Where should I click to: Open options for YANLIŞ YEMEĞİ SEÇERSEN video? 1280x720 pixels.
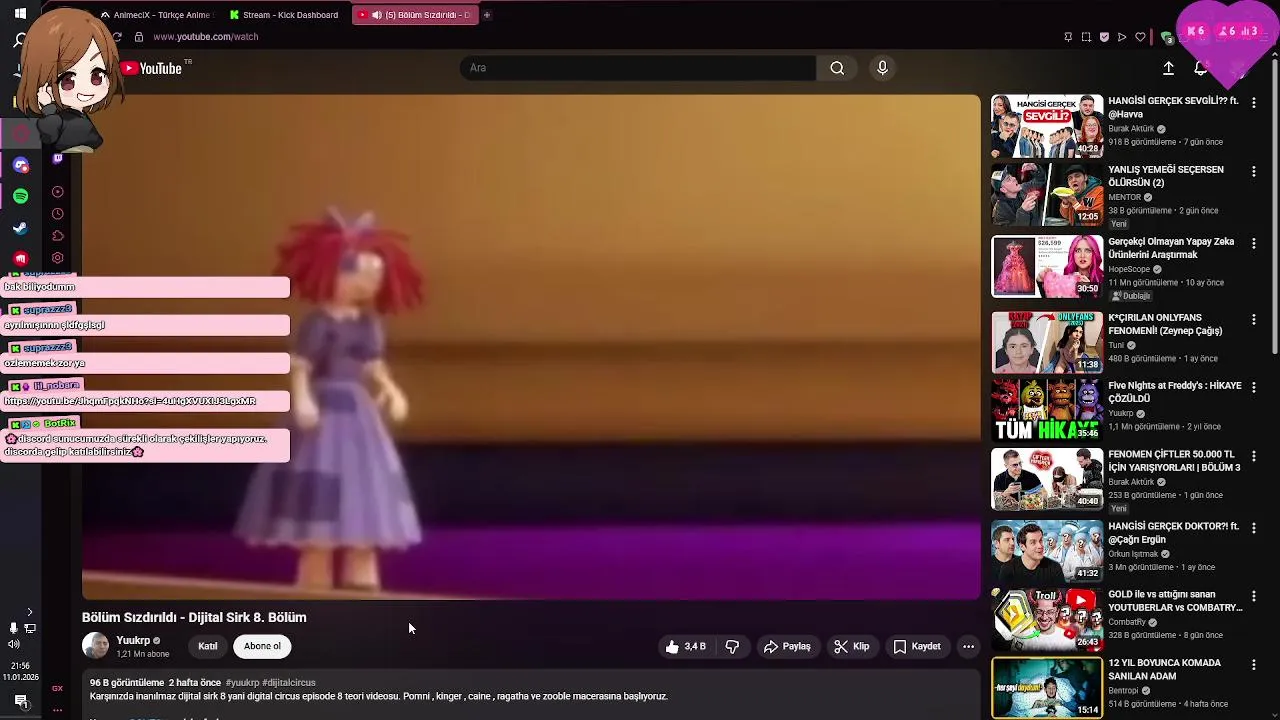click(x=1253, y=172)
